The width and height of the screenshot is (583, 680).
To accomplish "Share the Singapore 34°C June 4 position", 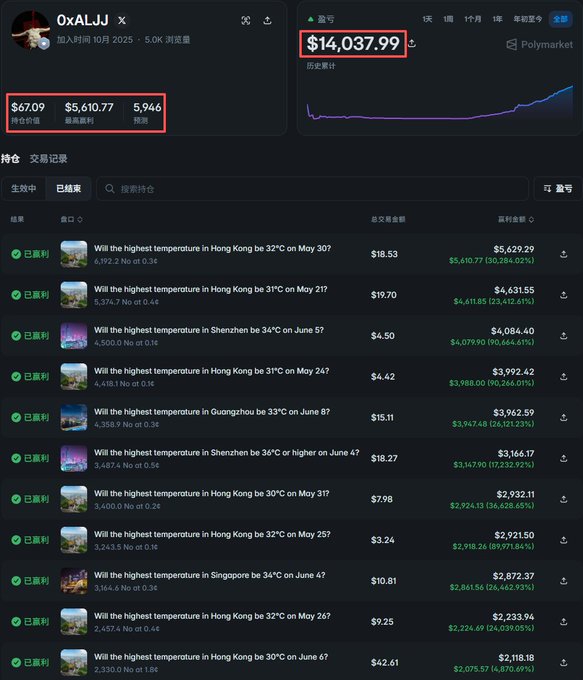I will tap(563, 581).
